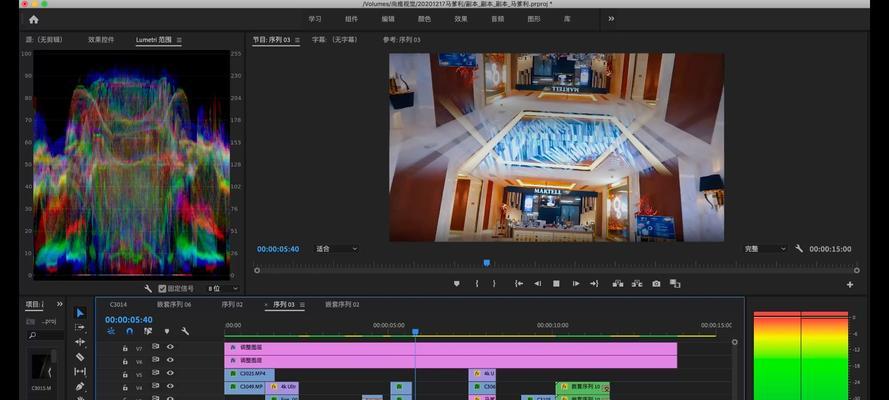
Task: Open 序列 03 timeline tab menu
Action: [x=302, y=305]
